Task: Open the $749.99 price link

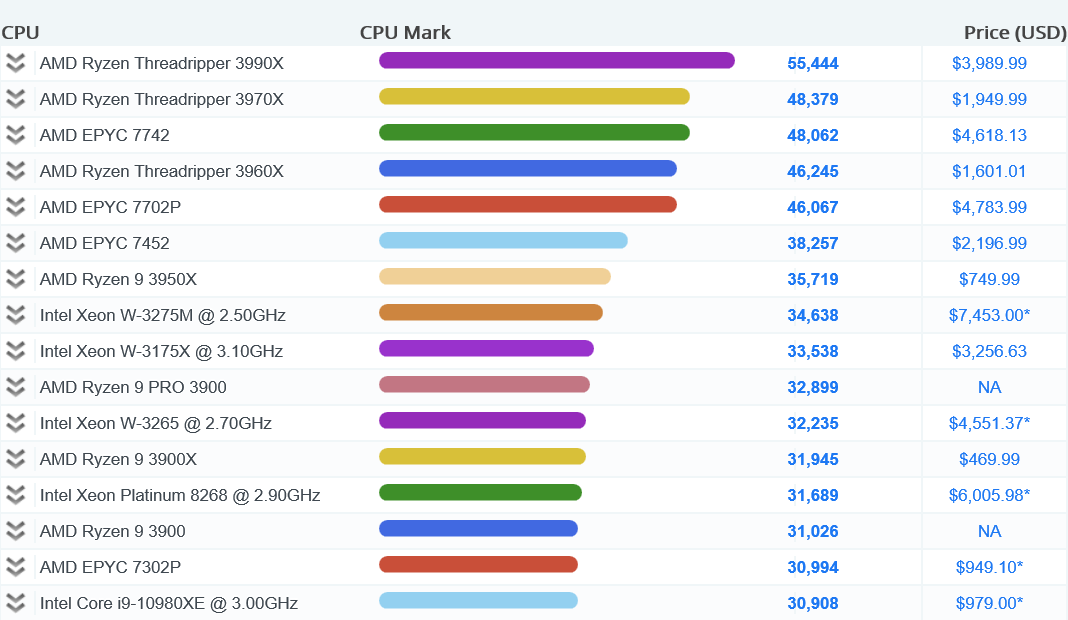Action: click(x=989, y=279)
